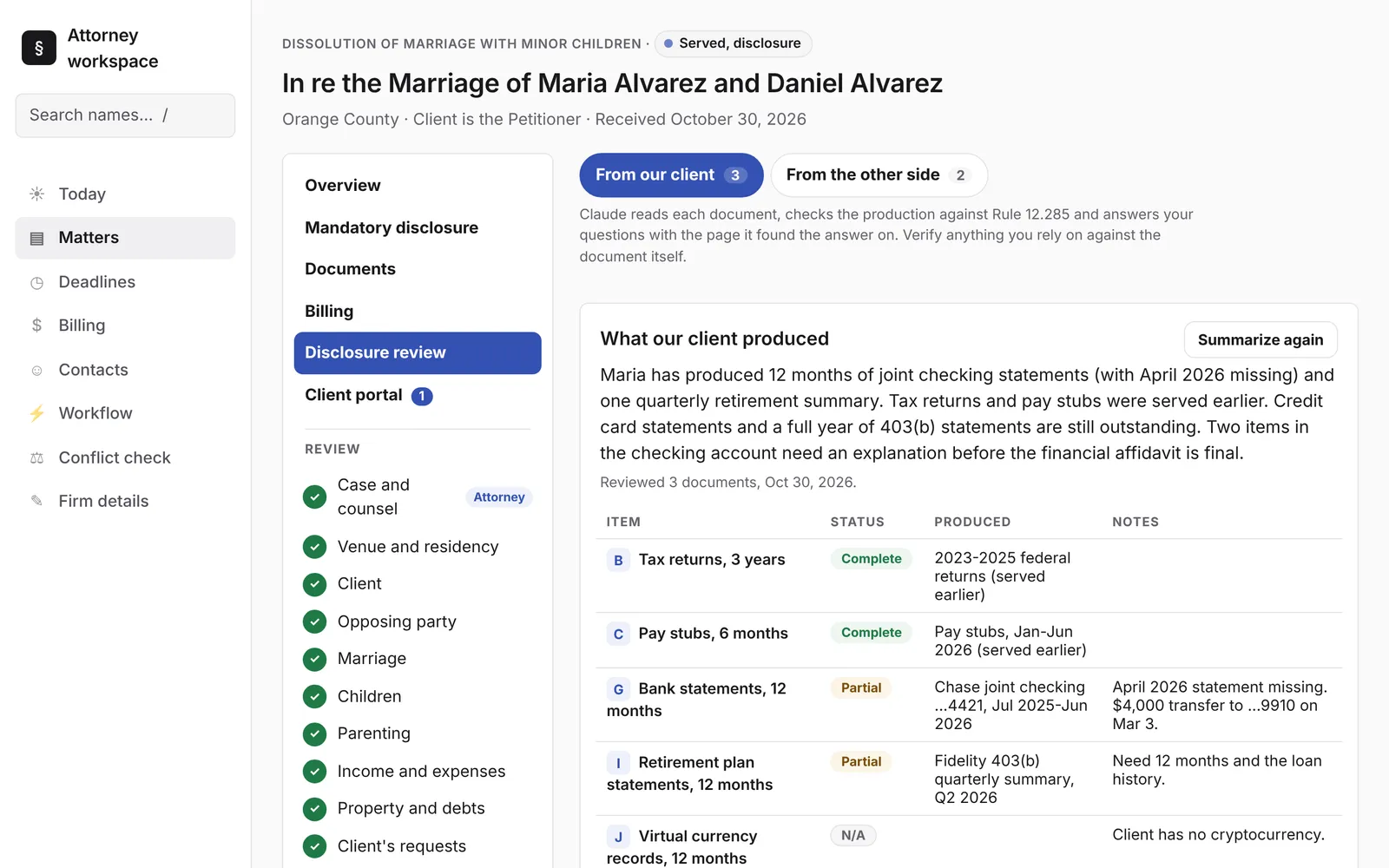1389x868 pixels.
Task: Click the green check beside Opposing party
Action: 314,621
